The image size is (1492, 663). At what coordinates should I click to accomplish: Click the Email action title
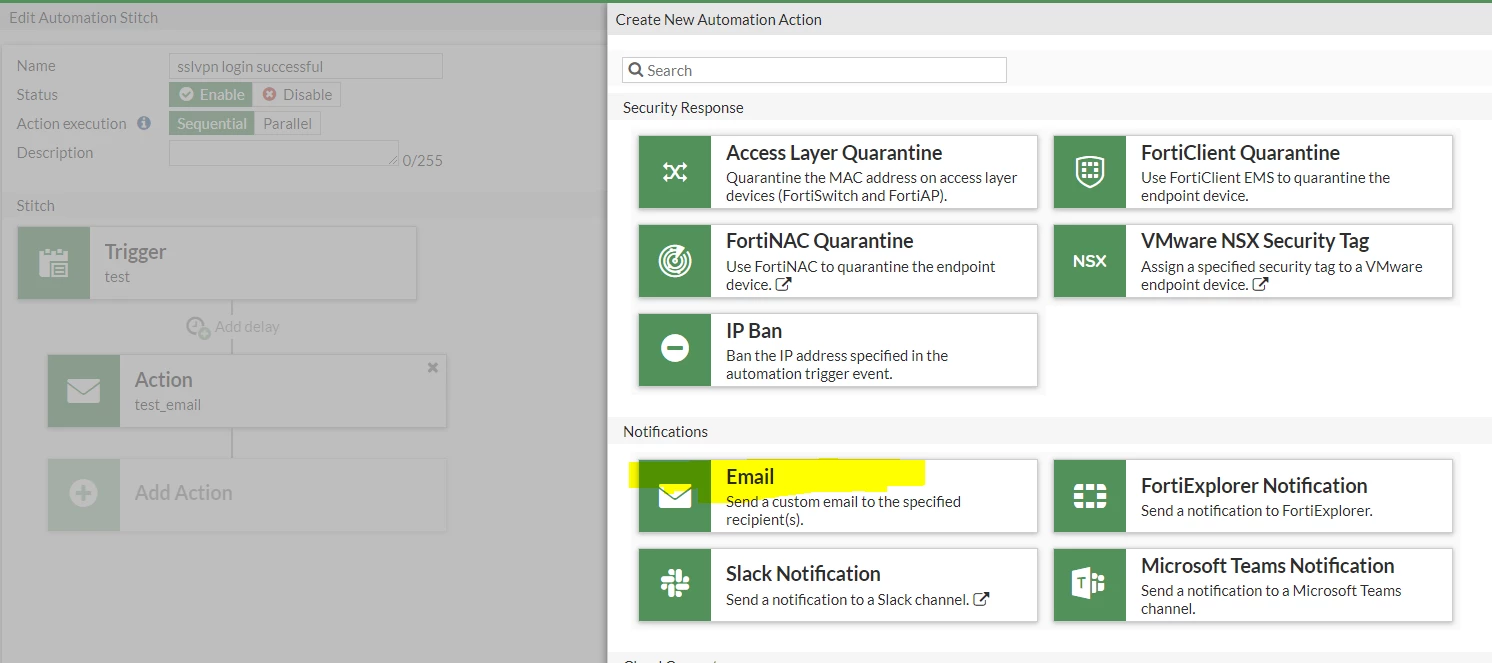click(x=750, y=477)
